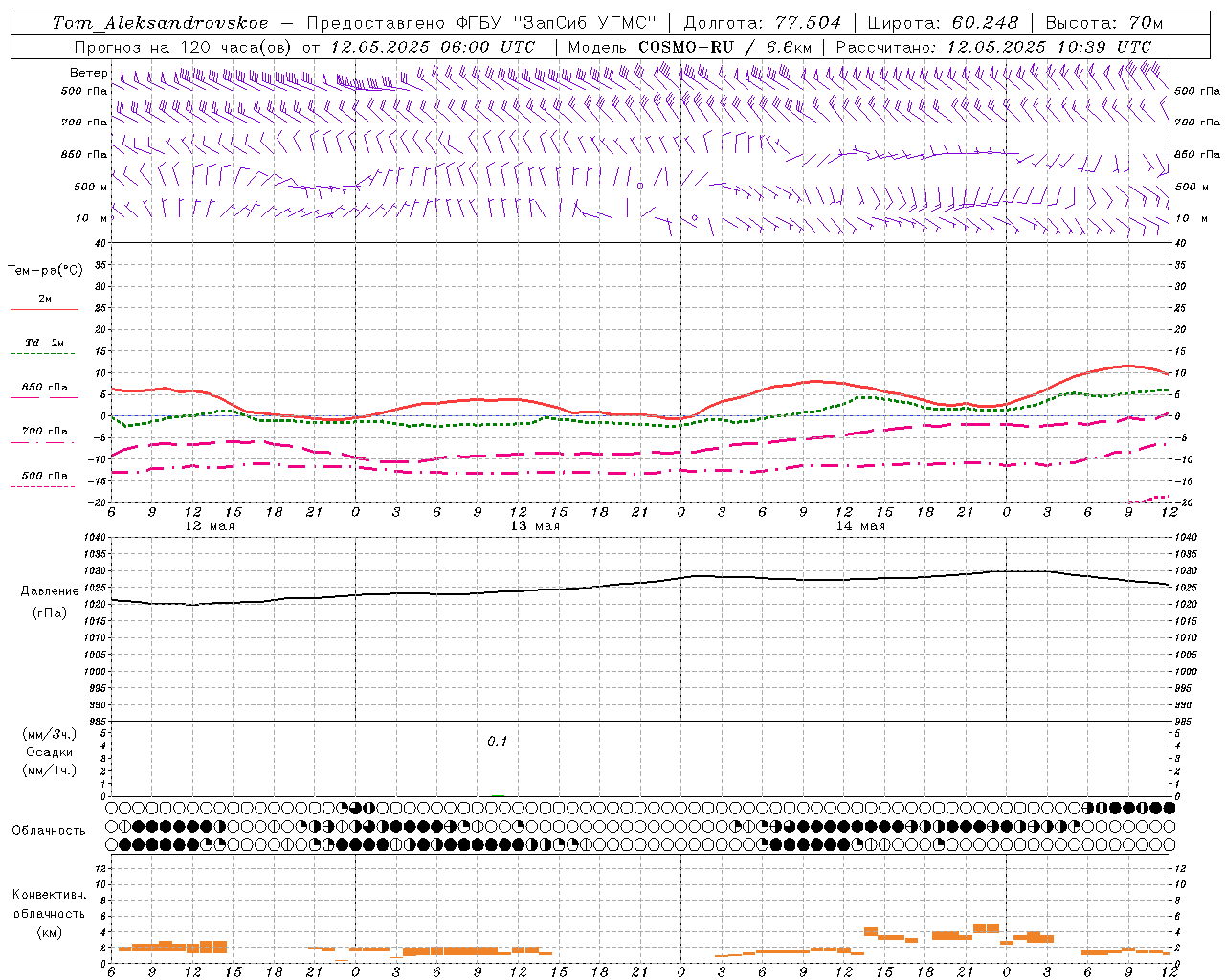Click the "Давление" pressure panel label
The image size is (1225, 980).
pyautogui.click(x=50, y=591)
